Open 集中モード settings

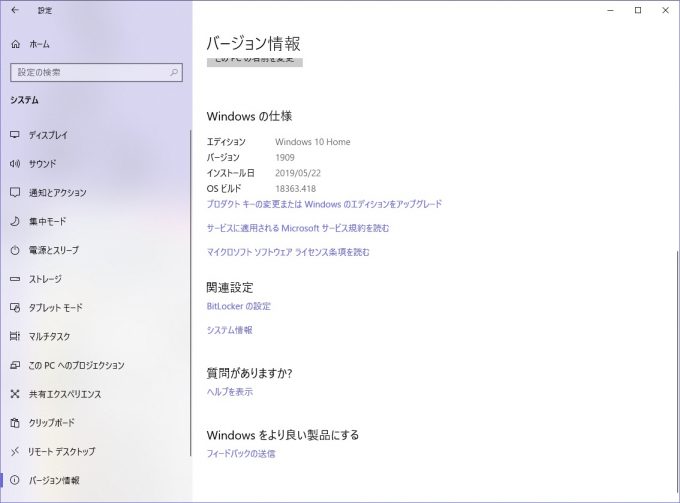click(95, 221)
